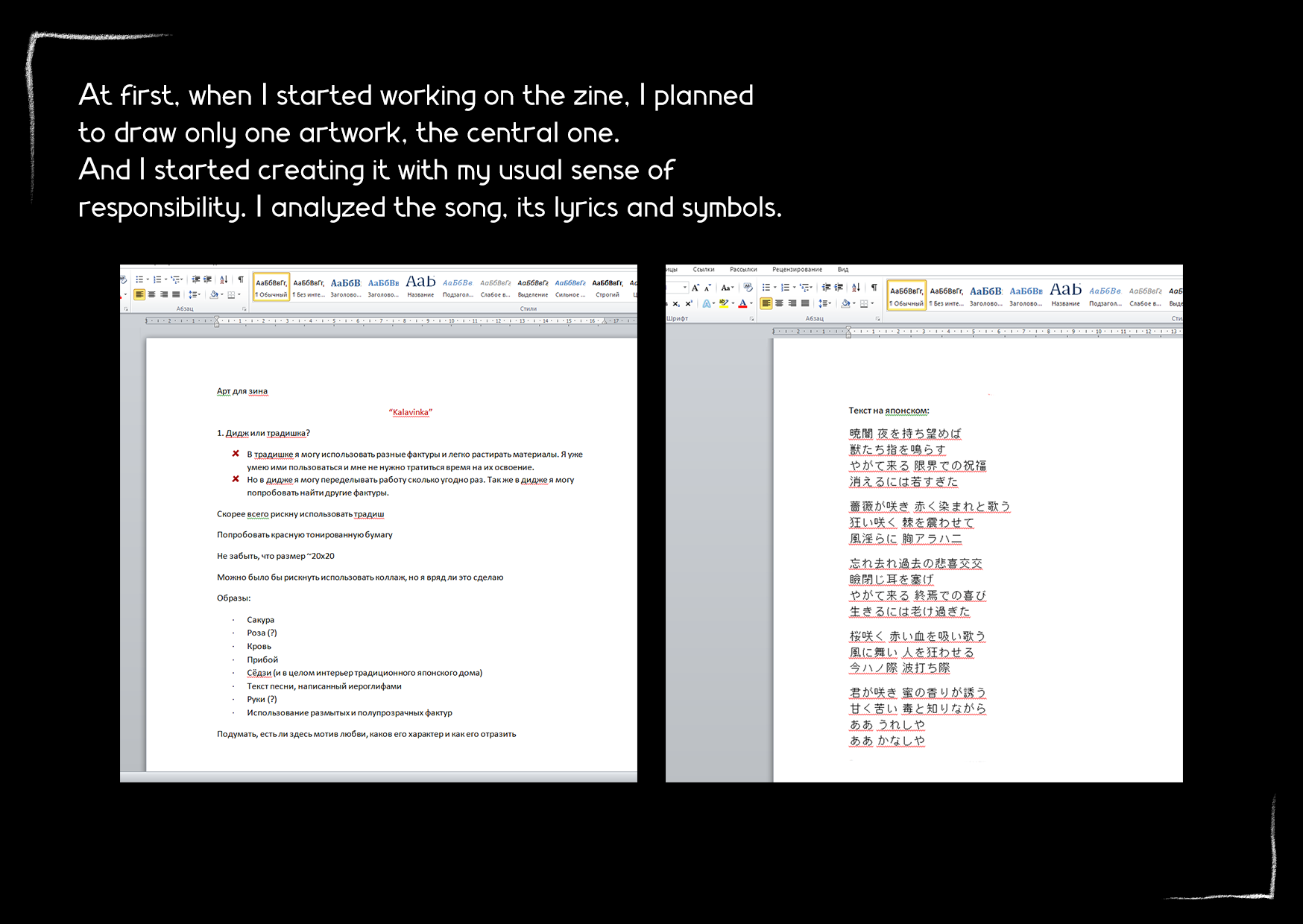Apply the Выделение style
This screenshot has height=924, width=1303.
(533, 288)
